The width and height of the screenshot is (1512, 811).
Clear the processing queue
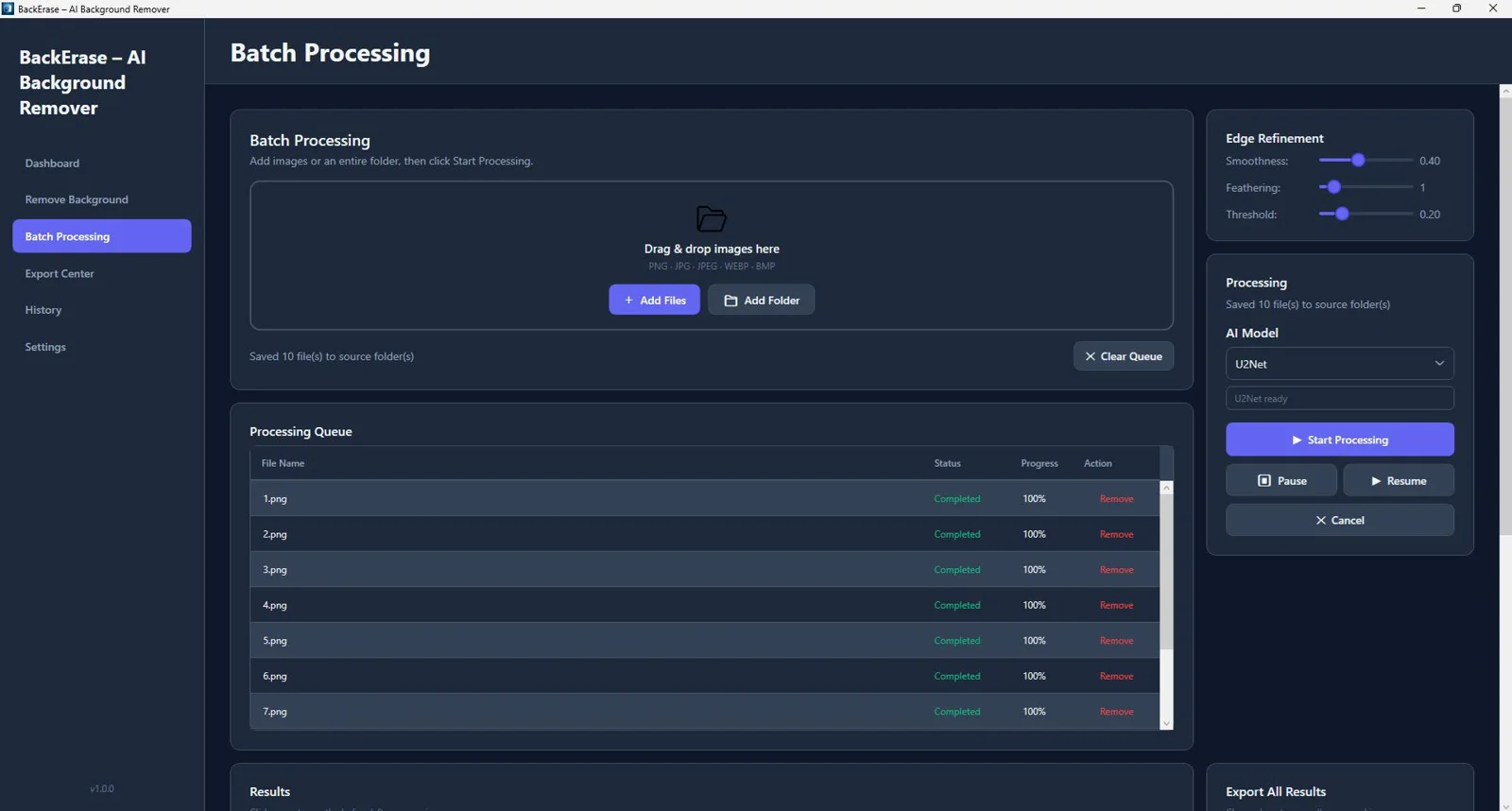[x=1124, y=356]
